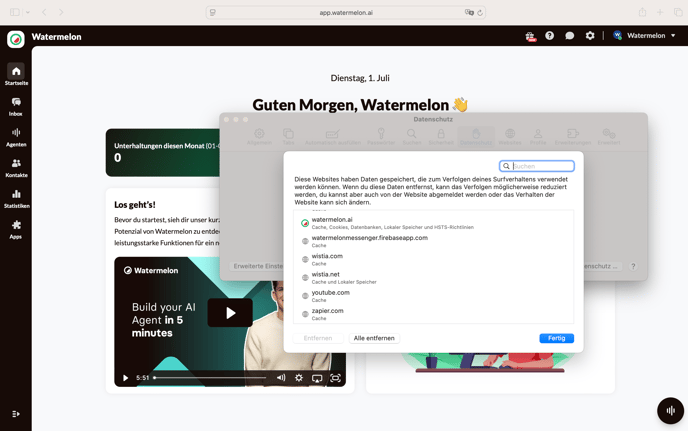Open a new Safari tab
688x431 pixels.
point(660,12)
